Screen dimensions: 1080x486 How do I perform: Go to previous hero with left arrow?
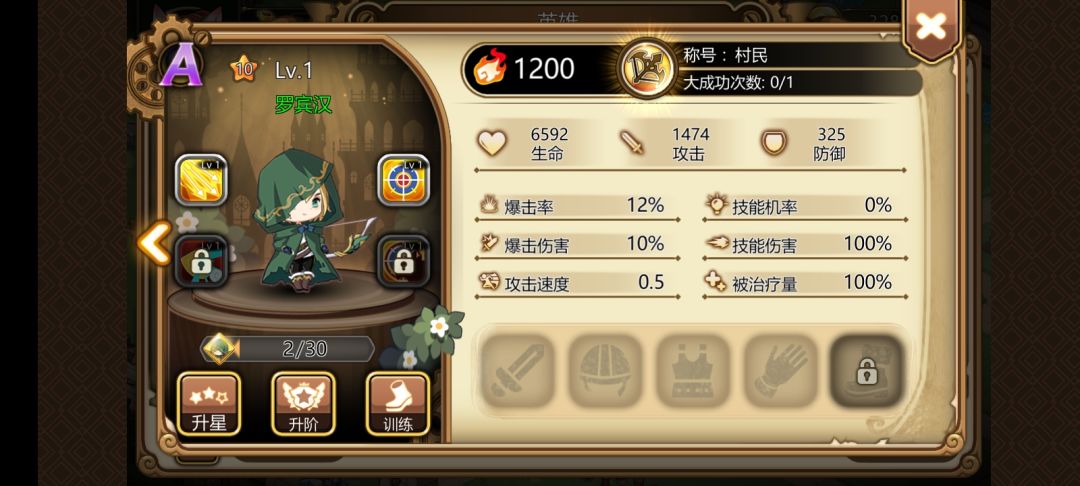(154, 243)
